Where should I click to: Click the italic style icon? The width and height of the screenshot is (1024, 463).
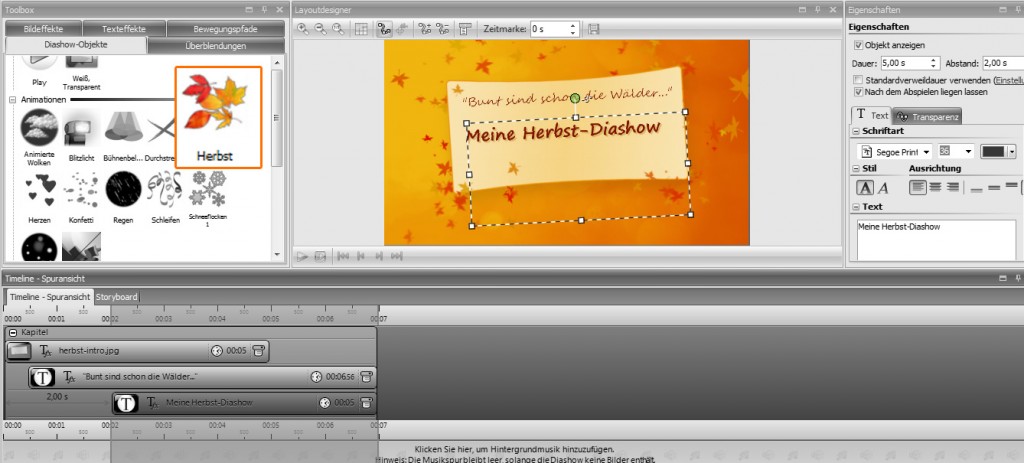pyautogui.click(x=881, y=187)
